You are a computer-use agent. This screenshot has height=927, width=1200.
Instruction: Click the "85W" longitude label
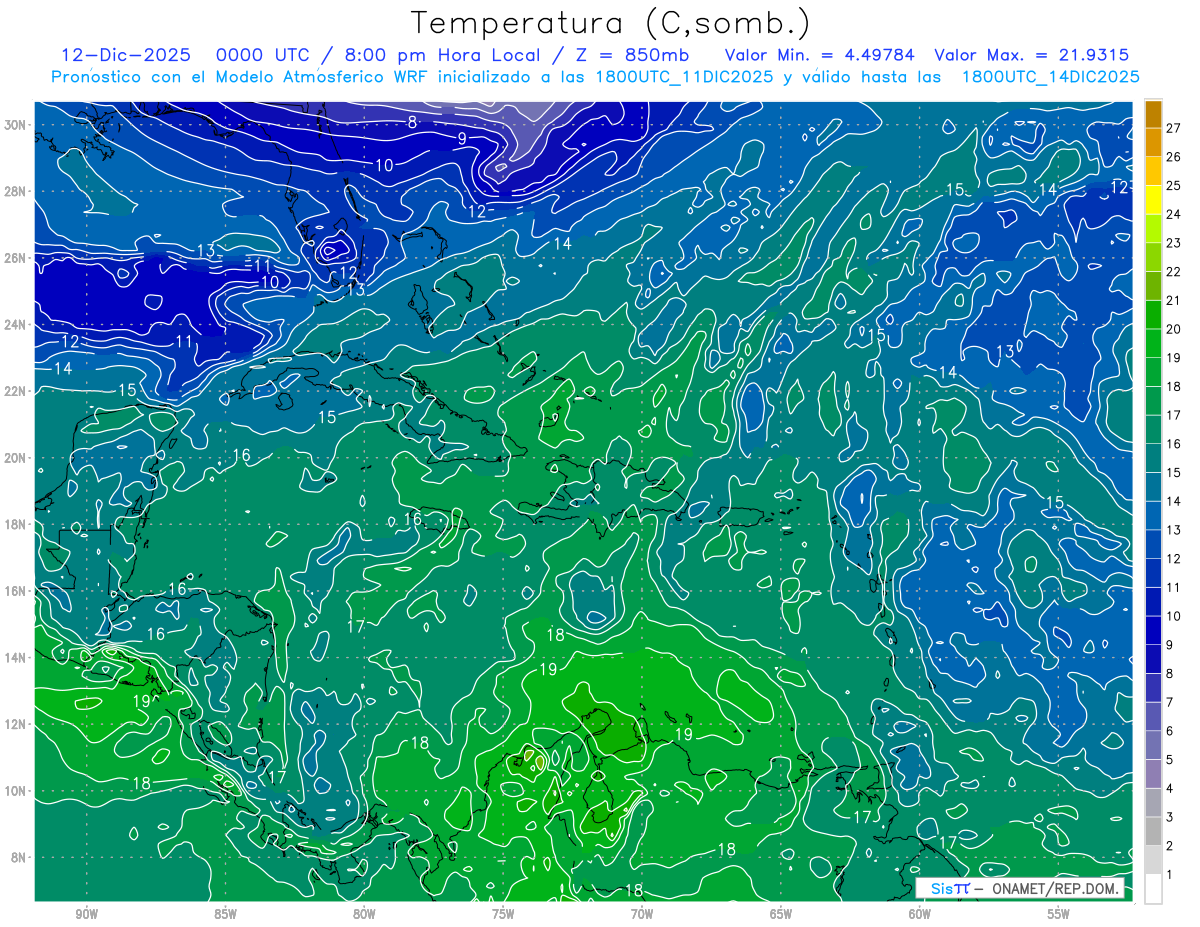(225, 914)
